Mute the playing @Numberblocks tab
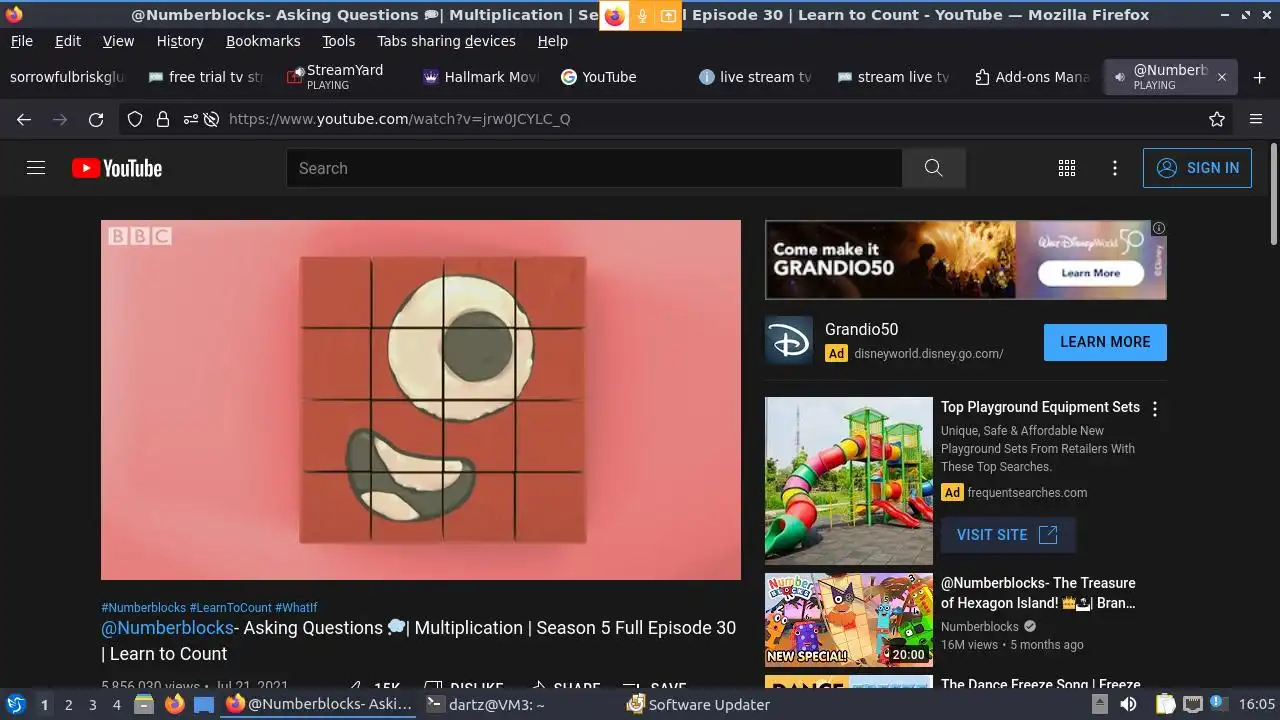The image size is (1280, 720). 1121,77
